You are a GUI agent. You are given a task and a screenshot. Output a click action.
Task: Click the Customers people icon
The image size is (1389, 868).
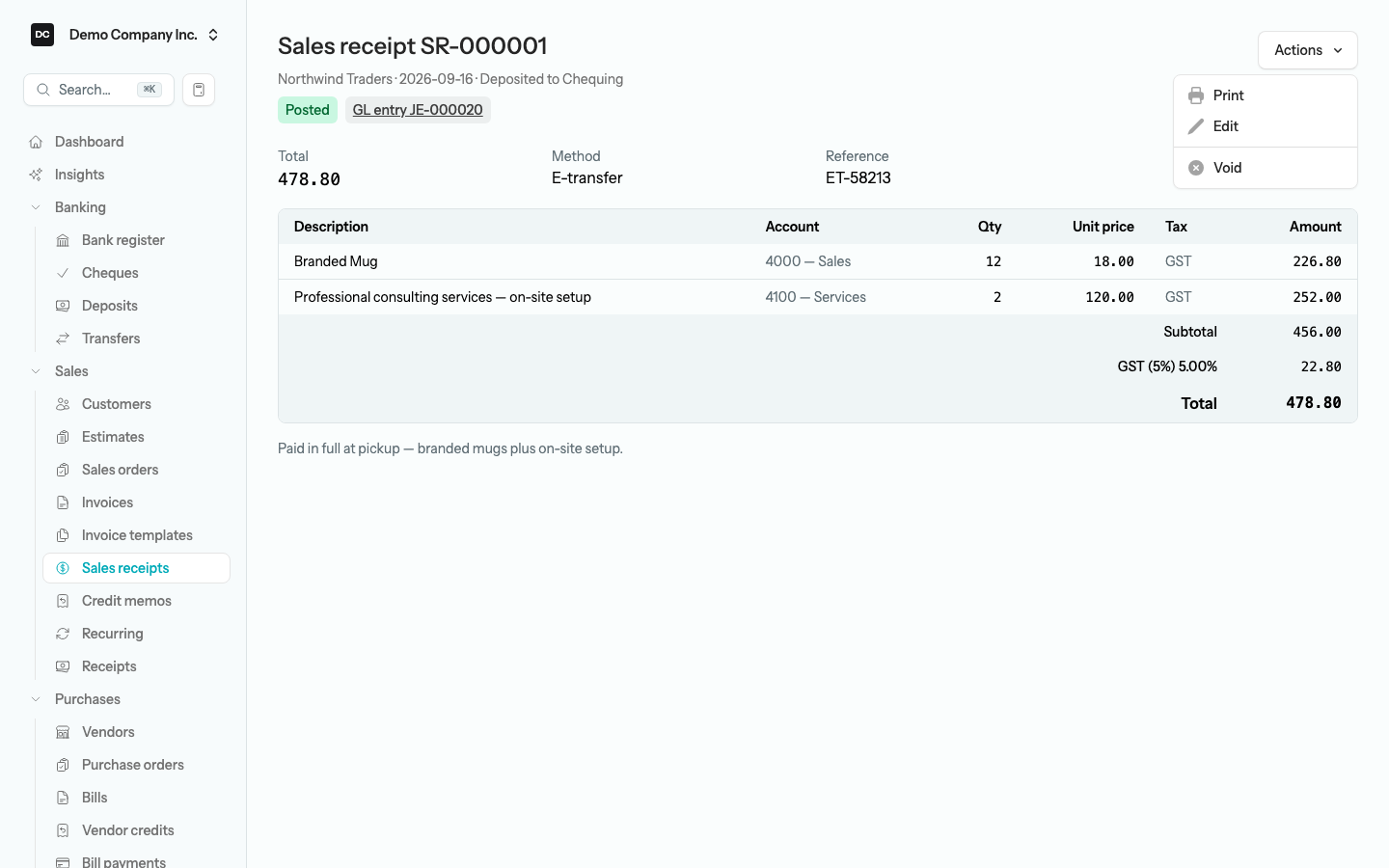[63, 404]
